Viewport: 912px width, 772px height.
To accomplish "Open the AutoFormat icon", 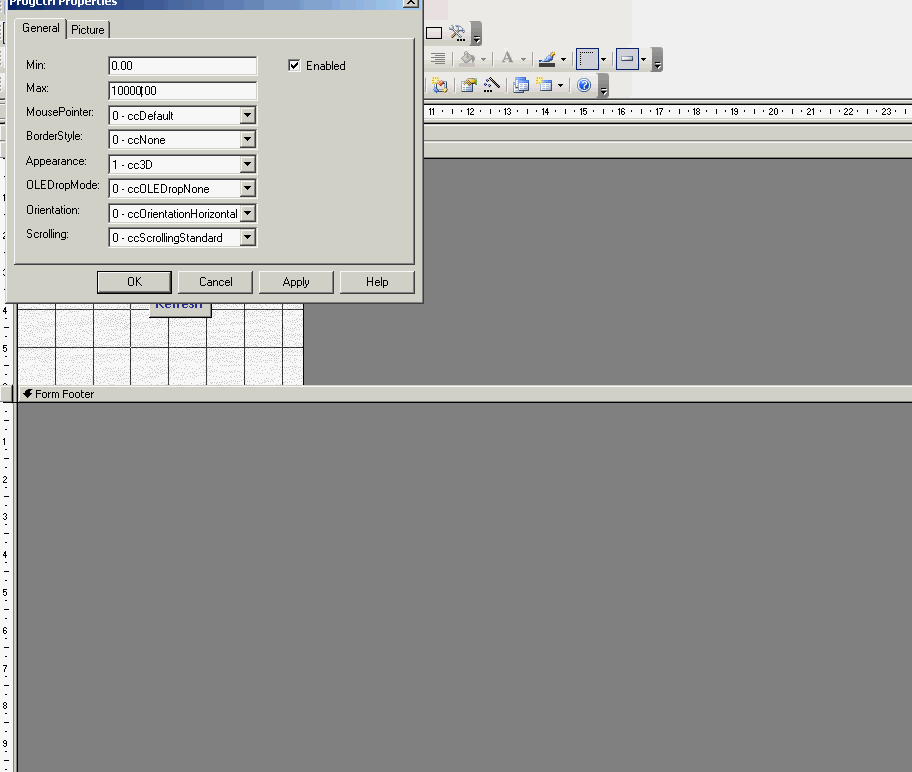I will click(x=440, y=86).
